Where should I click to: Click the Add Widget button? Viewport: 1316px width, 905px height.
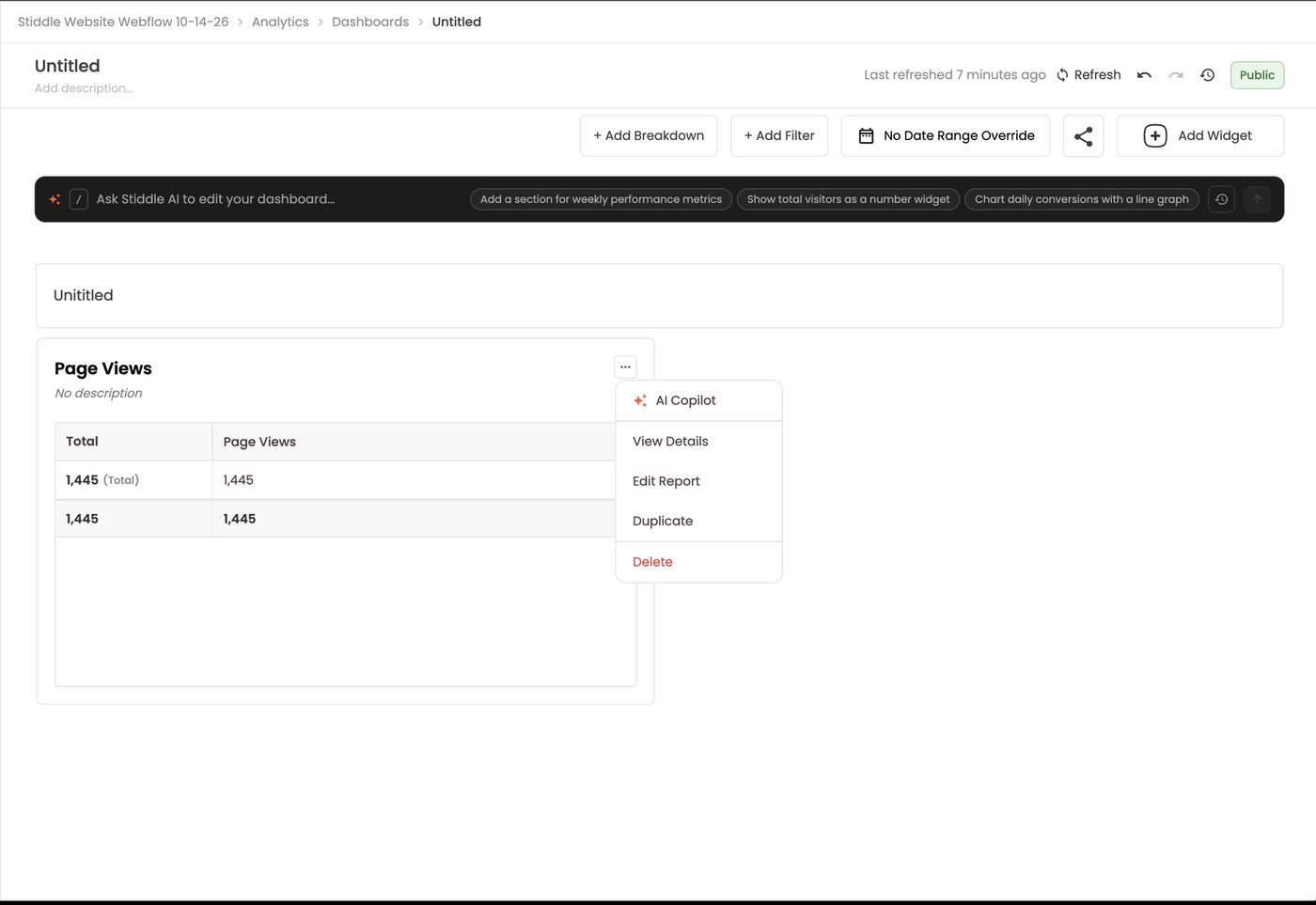click(1199, 136)
